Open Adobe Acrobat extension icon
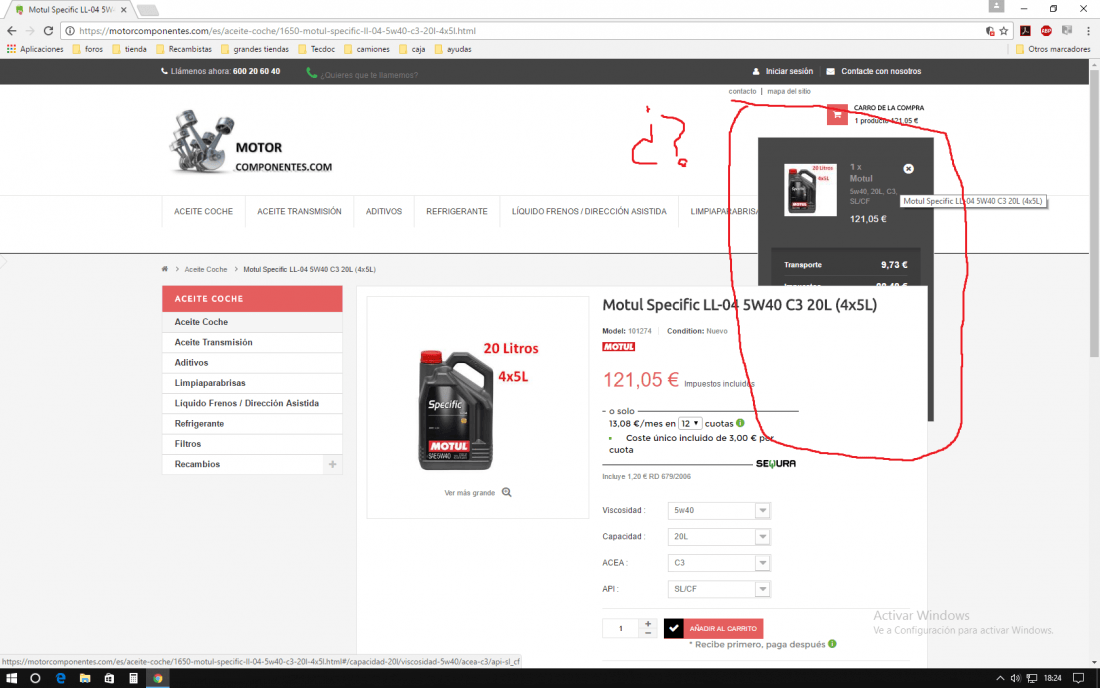This screenshot has width=1100, height=688. coord(1025,31)
